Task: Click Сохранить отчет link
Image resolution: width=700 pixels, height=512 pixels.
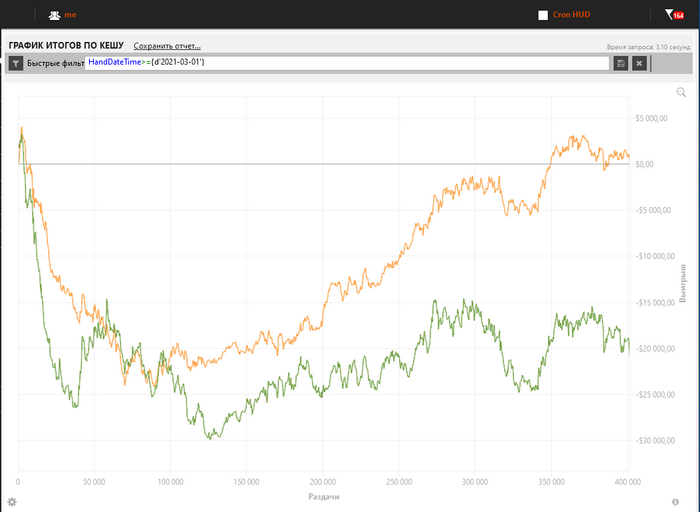Action: click(167, 46)
